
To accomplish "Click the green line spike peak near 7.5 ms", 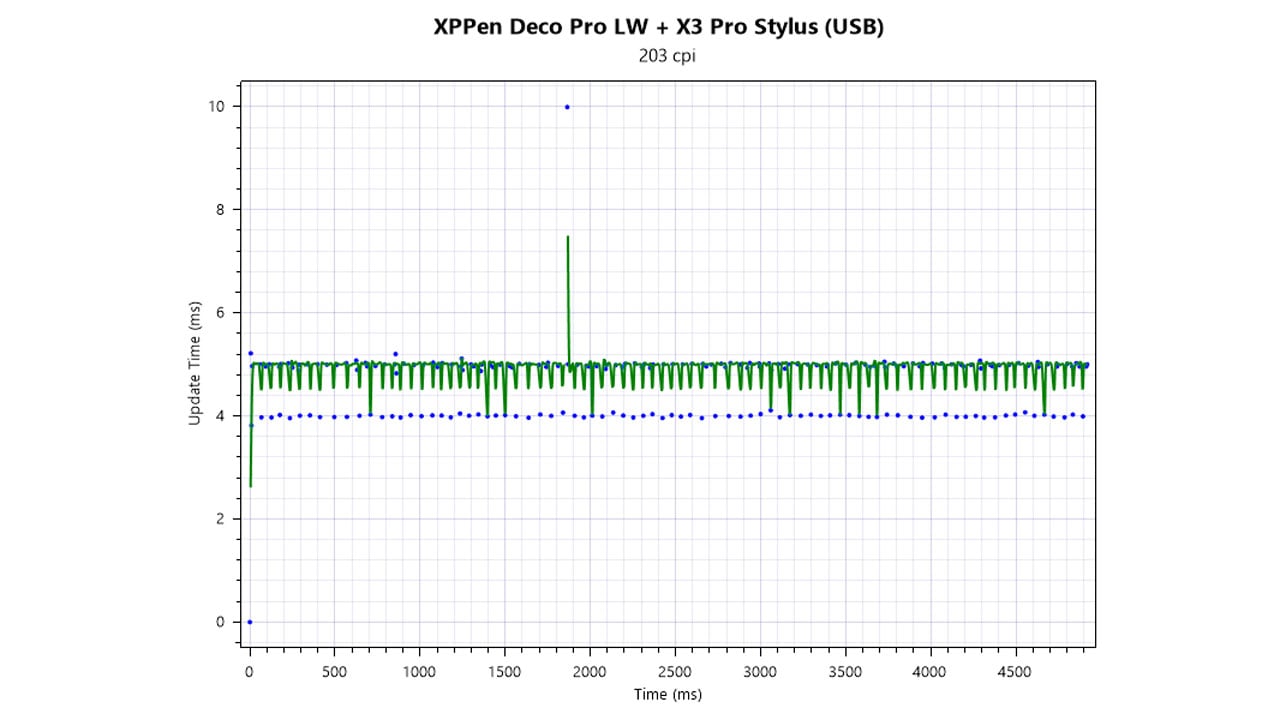I will click(x=567, y=237).
